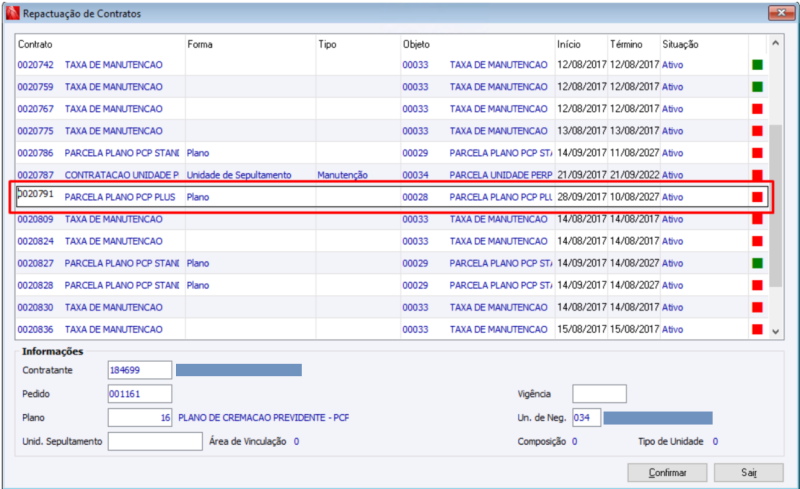Click the Plano field showing 16

click(x=139, y=418)
